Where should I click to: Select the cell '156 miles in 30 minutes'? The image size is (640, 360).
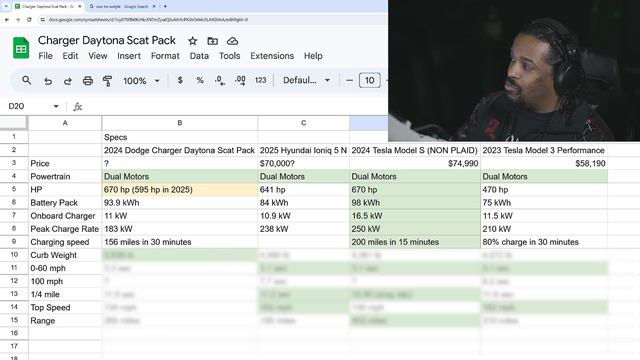(180, 242)
